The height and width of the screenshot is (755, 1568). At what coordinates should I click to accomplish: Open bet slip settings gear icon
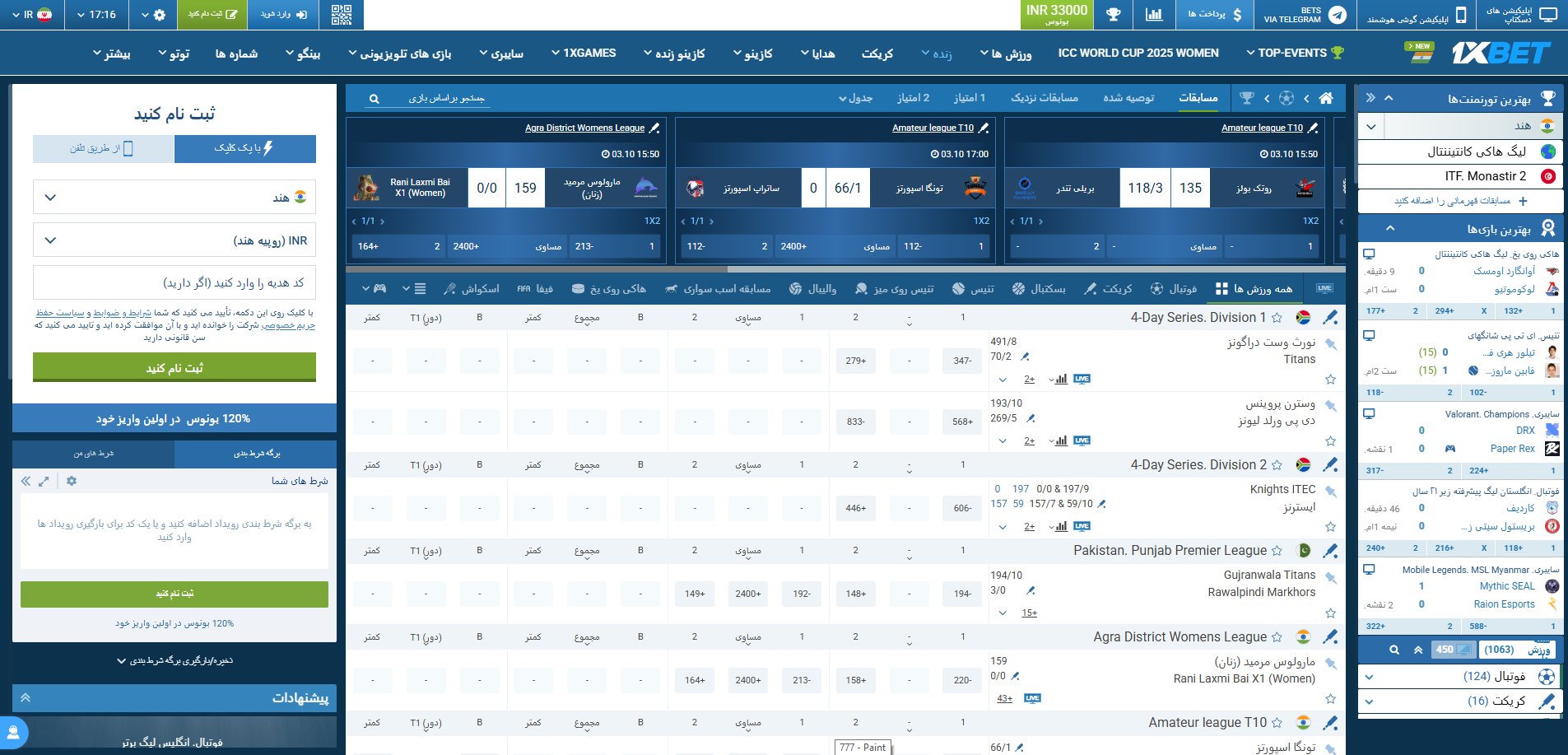pos(72,481)
